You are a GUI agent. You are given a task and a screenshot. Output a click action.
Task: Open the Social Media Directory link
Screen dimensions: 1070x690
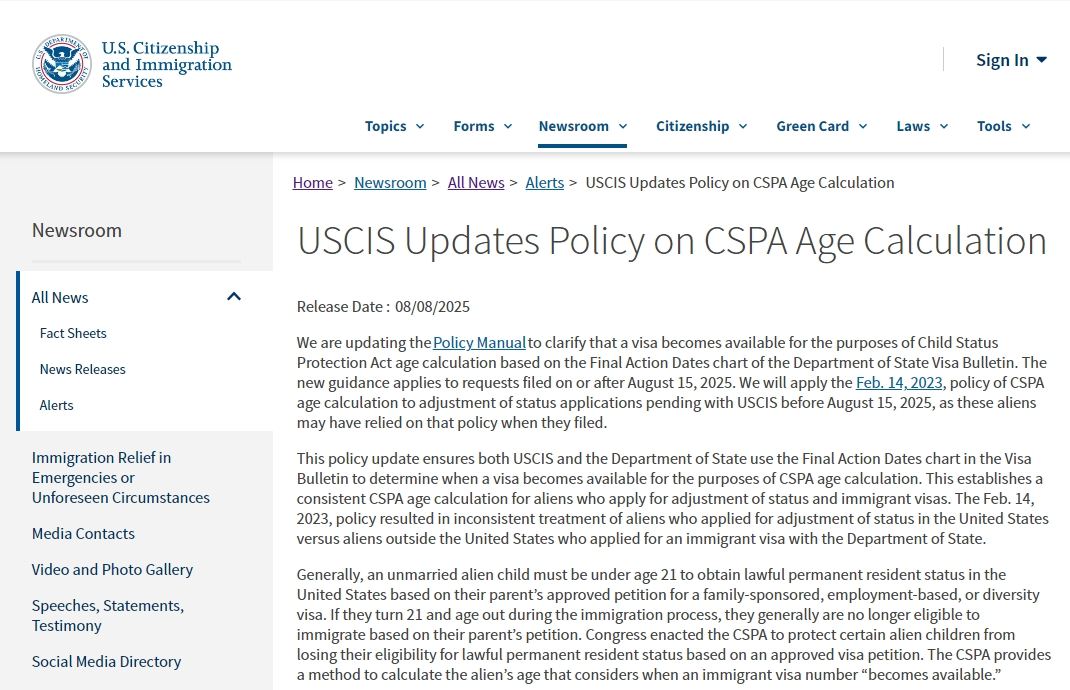[106, 662]
